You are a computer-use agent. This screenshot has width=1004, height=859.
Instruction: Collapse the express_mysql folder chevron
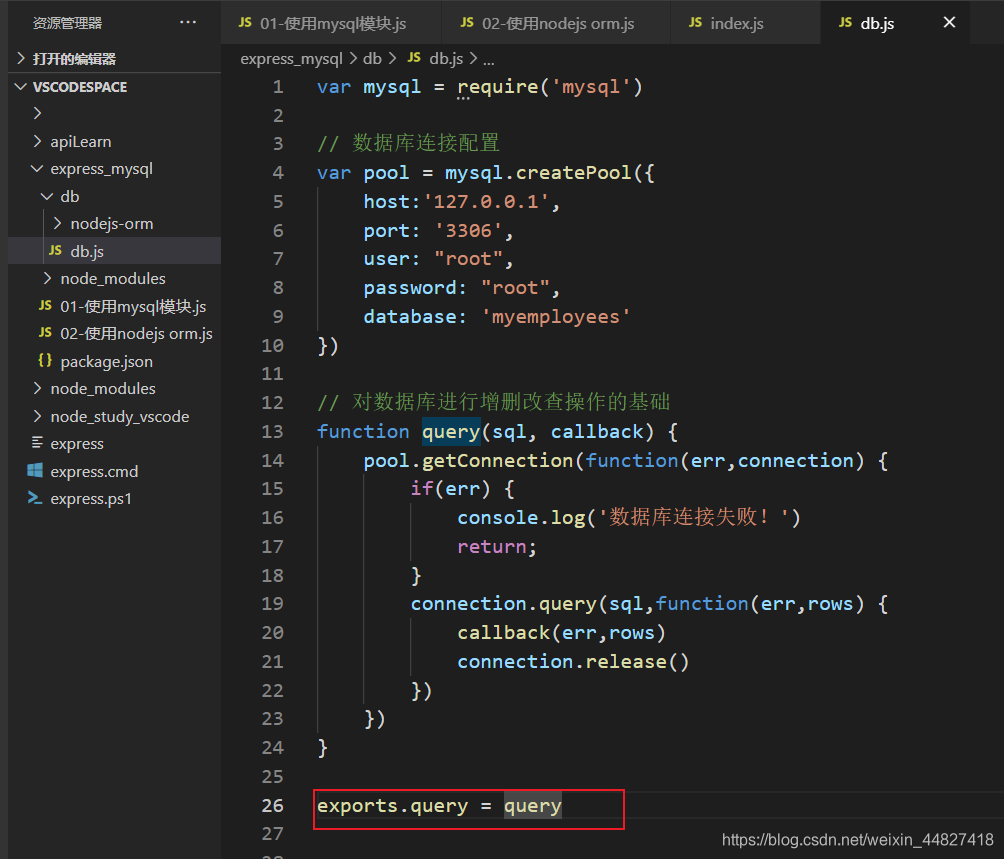pos(37,169)
